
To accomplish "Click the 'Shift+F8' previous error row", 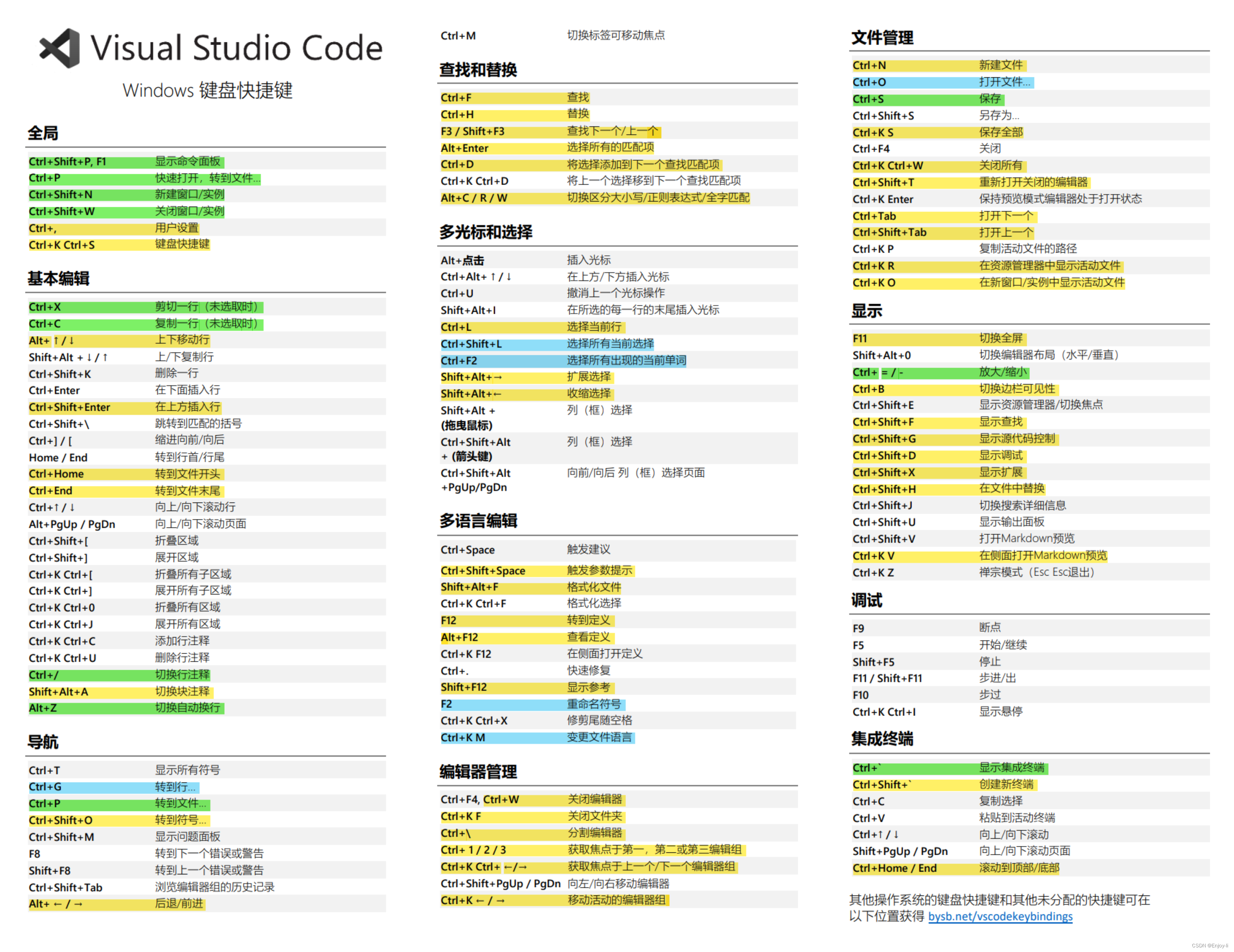I will [x=207, y=871].
